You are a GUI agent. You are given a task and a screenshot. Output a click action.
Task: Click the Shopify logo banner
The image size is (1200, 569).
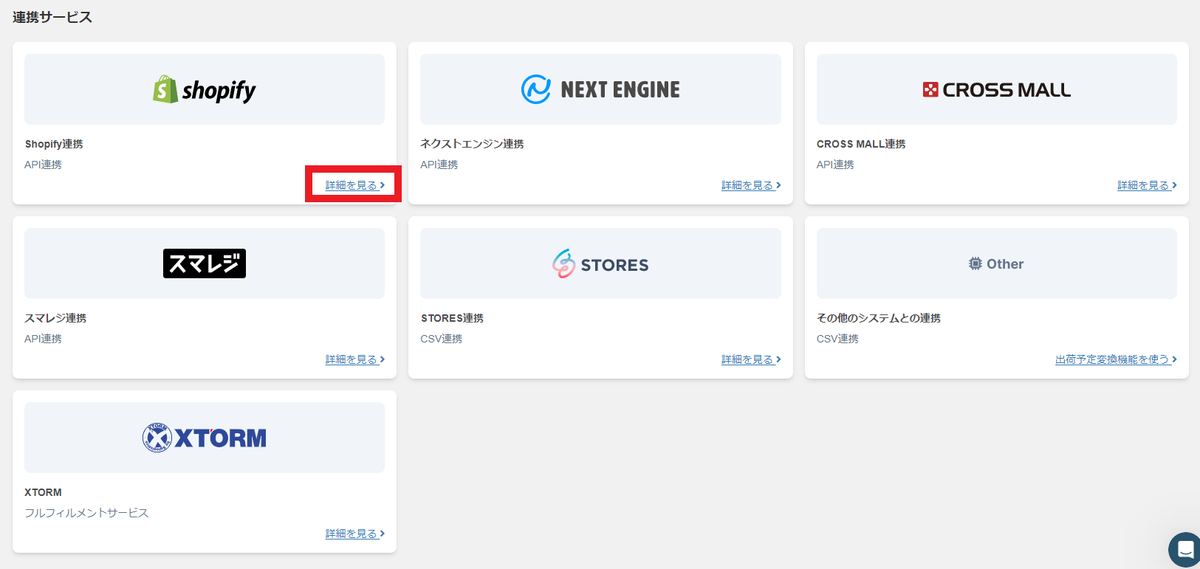coord(204,90)
